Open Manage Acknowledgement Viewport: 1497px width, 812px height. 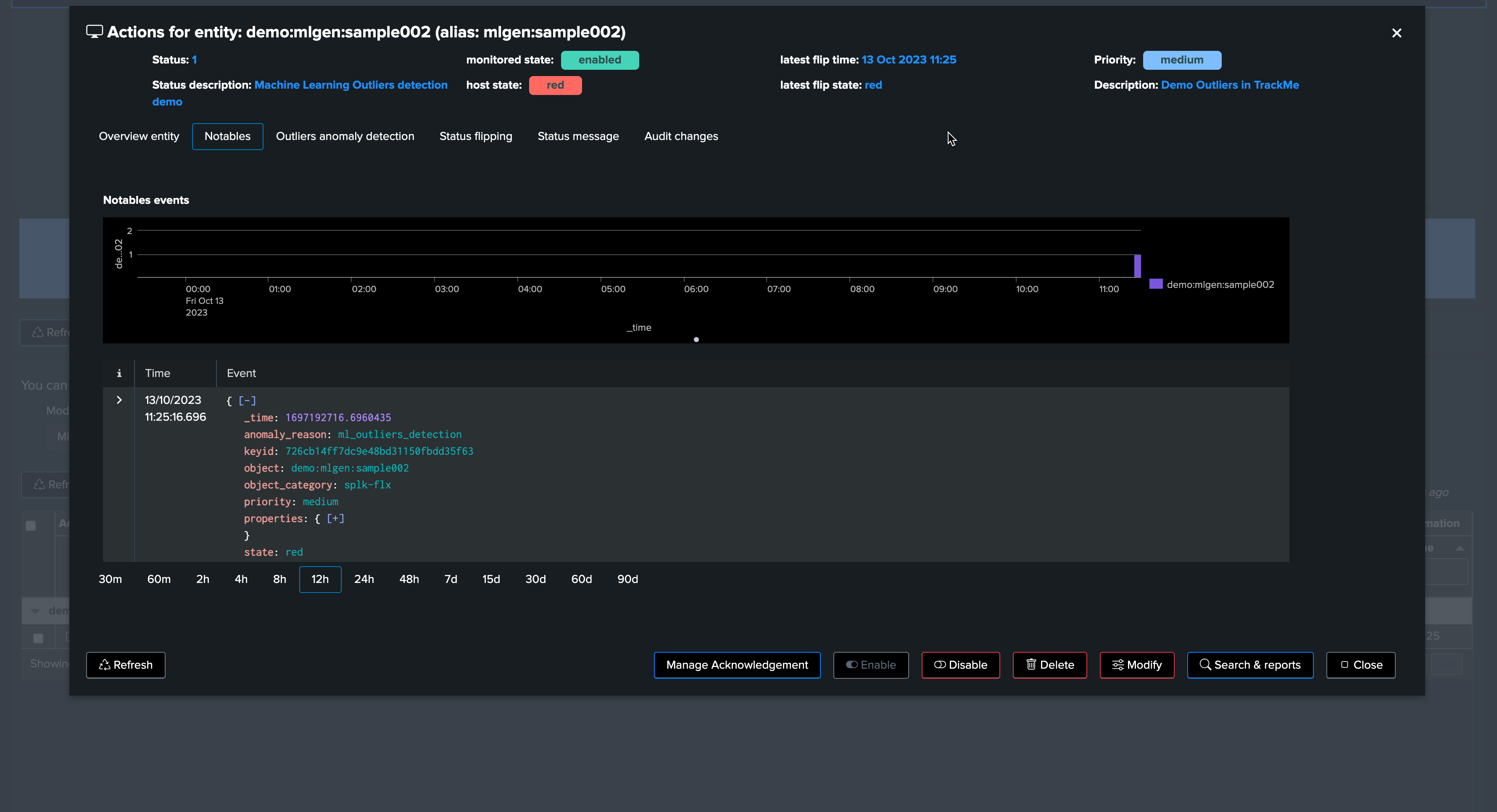[x=737, y=665]
